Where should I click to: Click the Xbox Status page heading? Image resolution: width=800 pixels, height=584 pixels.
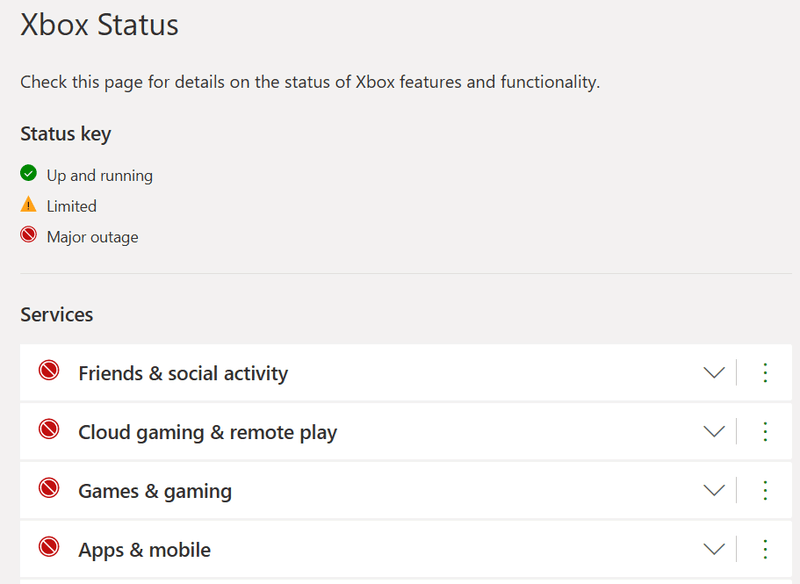99,25
